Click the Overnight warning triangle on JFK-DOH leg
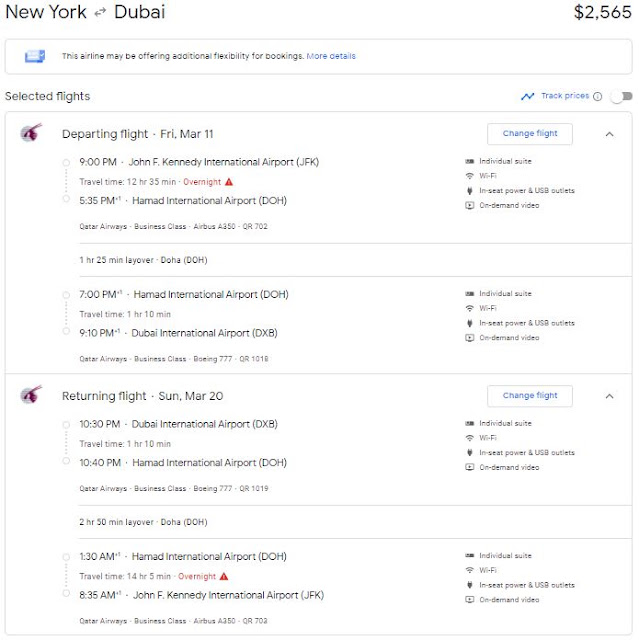 [229, 182]
